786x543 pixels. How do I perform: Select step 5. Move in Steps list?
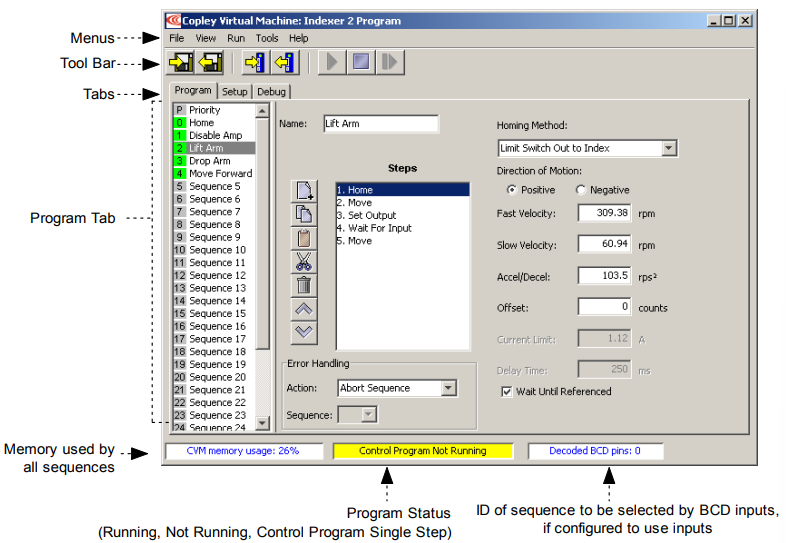[x=403, y=241]
